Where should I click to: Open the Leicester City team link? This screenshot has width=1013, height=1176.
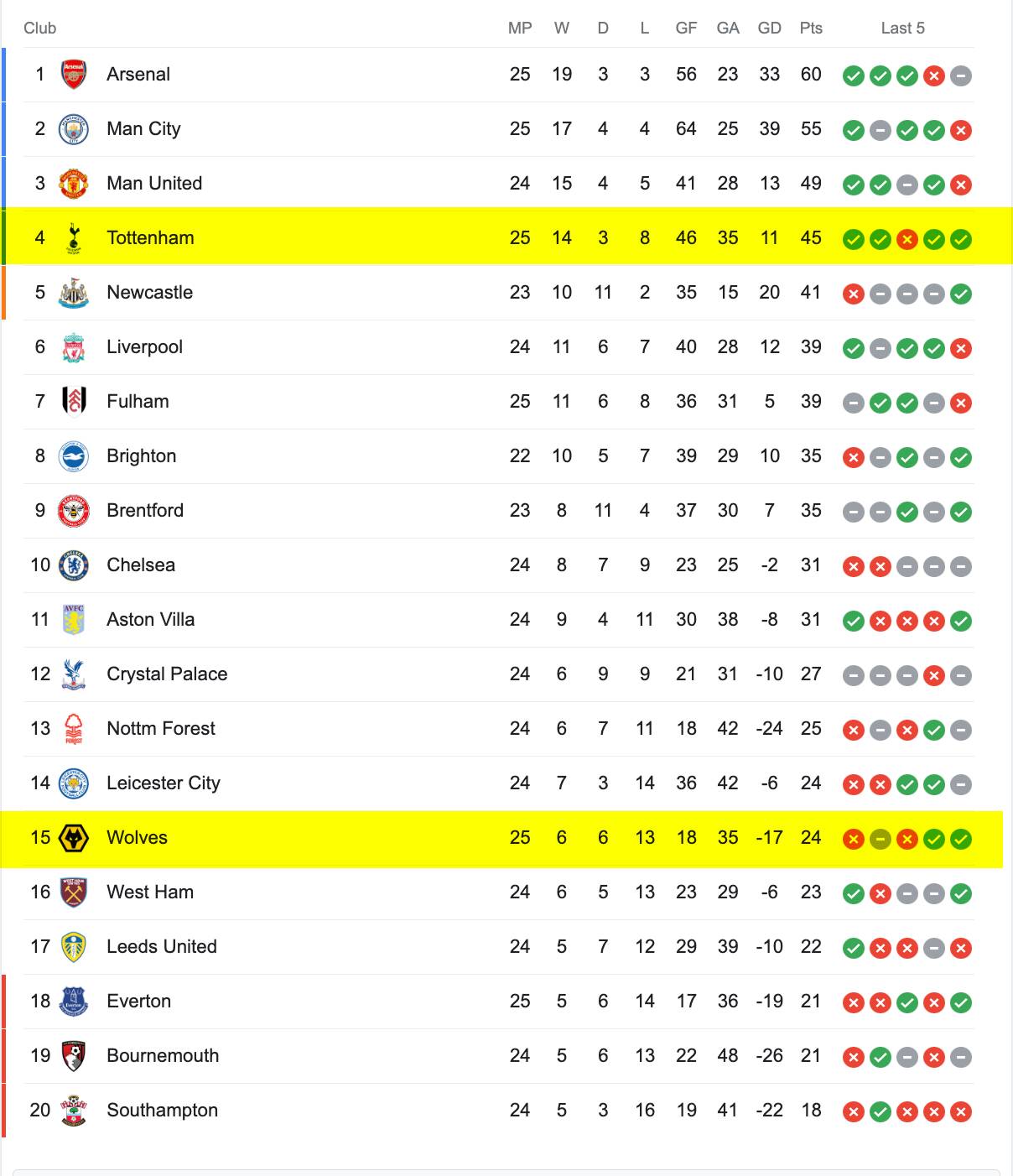tap(164, 783)
